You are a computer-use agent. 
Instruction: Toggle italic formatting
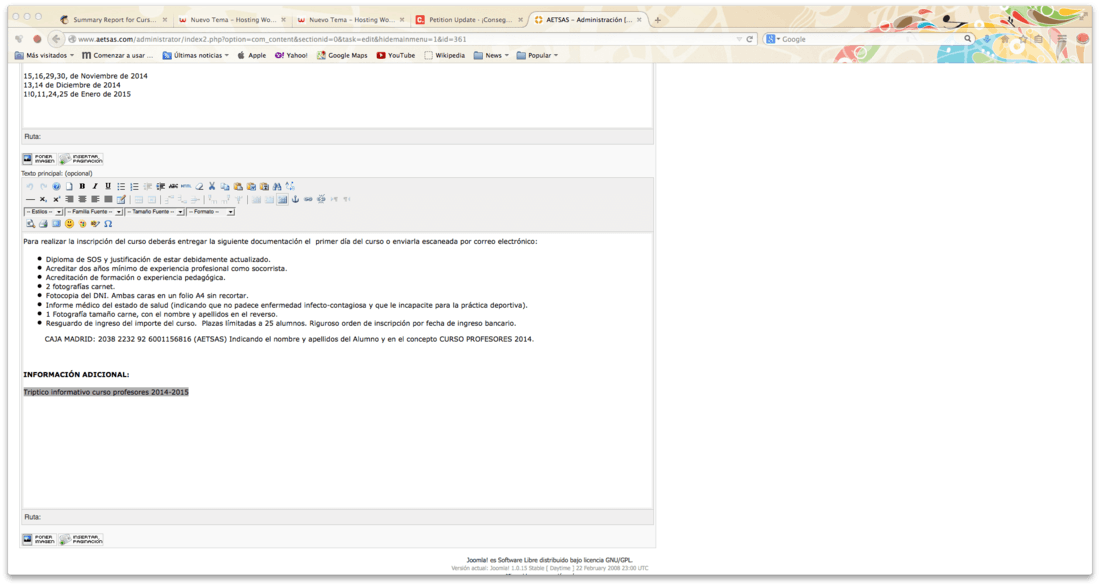[x=95, y=187]
